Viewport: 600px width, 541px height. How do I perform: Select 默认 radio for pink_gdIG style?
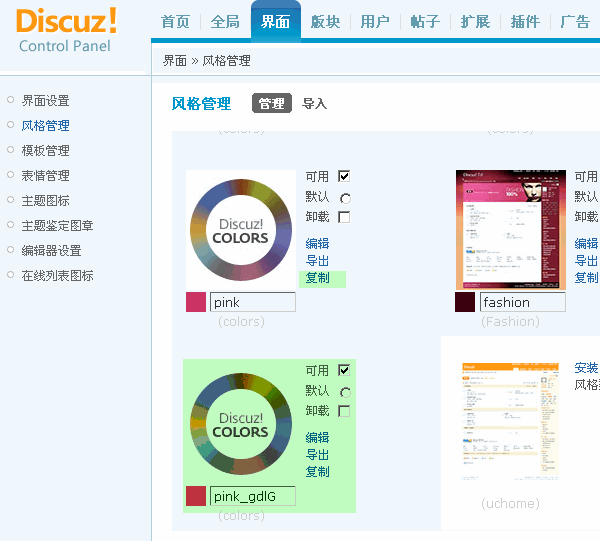(345, 392)
